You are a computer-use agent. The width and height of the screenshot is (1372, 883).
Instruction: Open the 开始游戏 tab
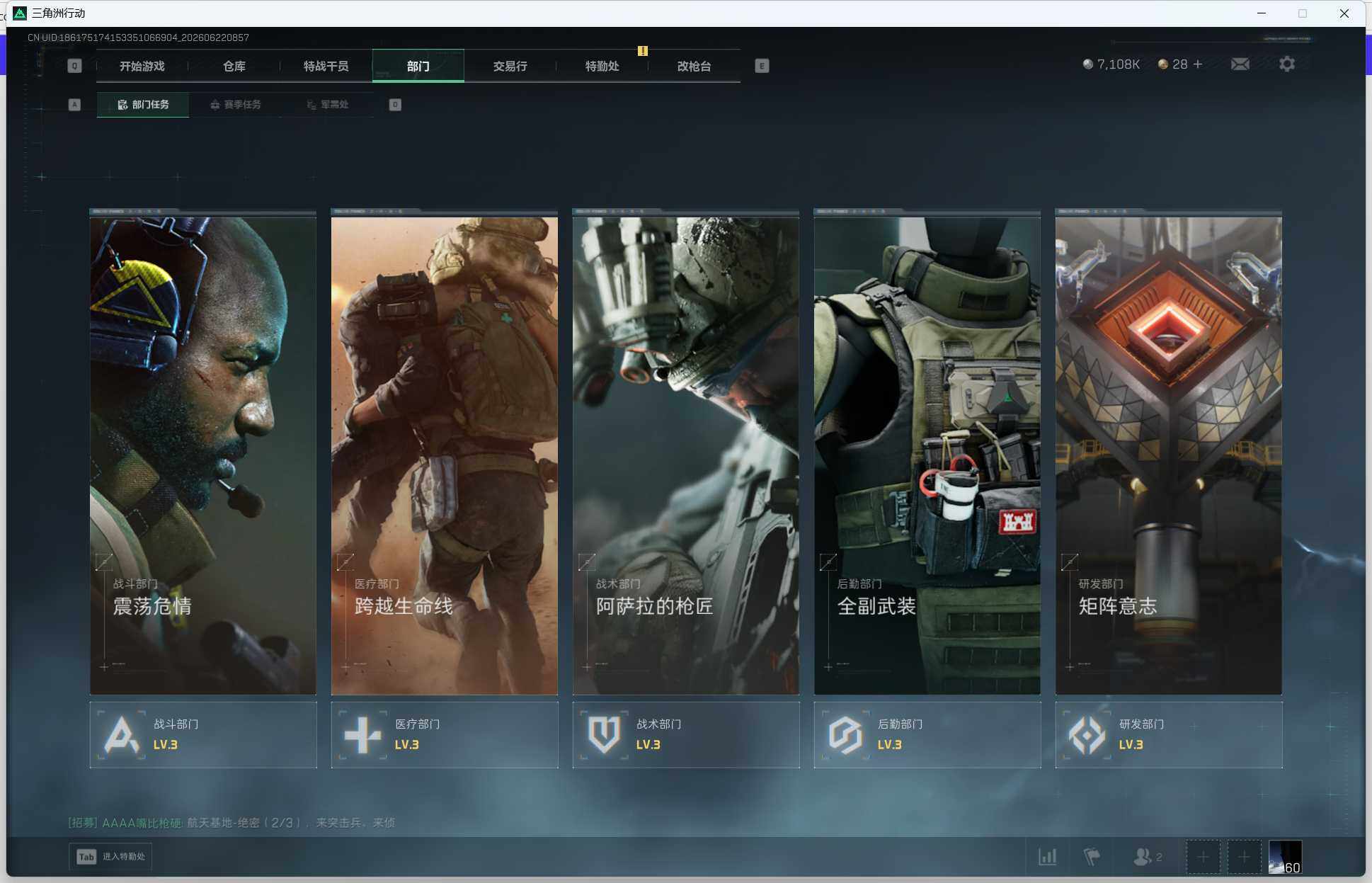(142, 66)
